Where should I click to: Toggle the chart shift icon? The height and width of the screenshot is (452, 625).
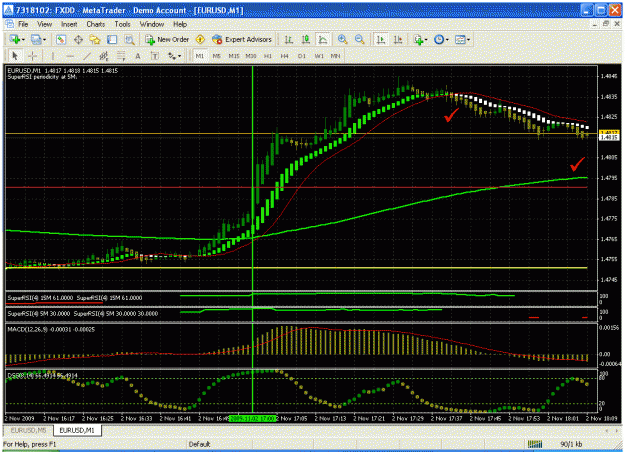(x=398, y=39)
